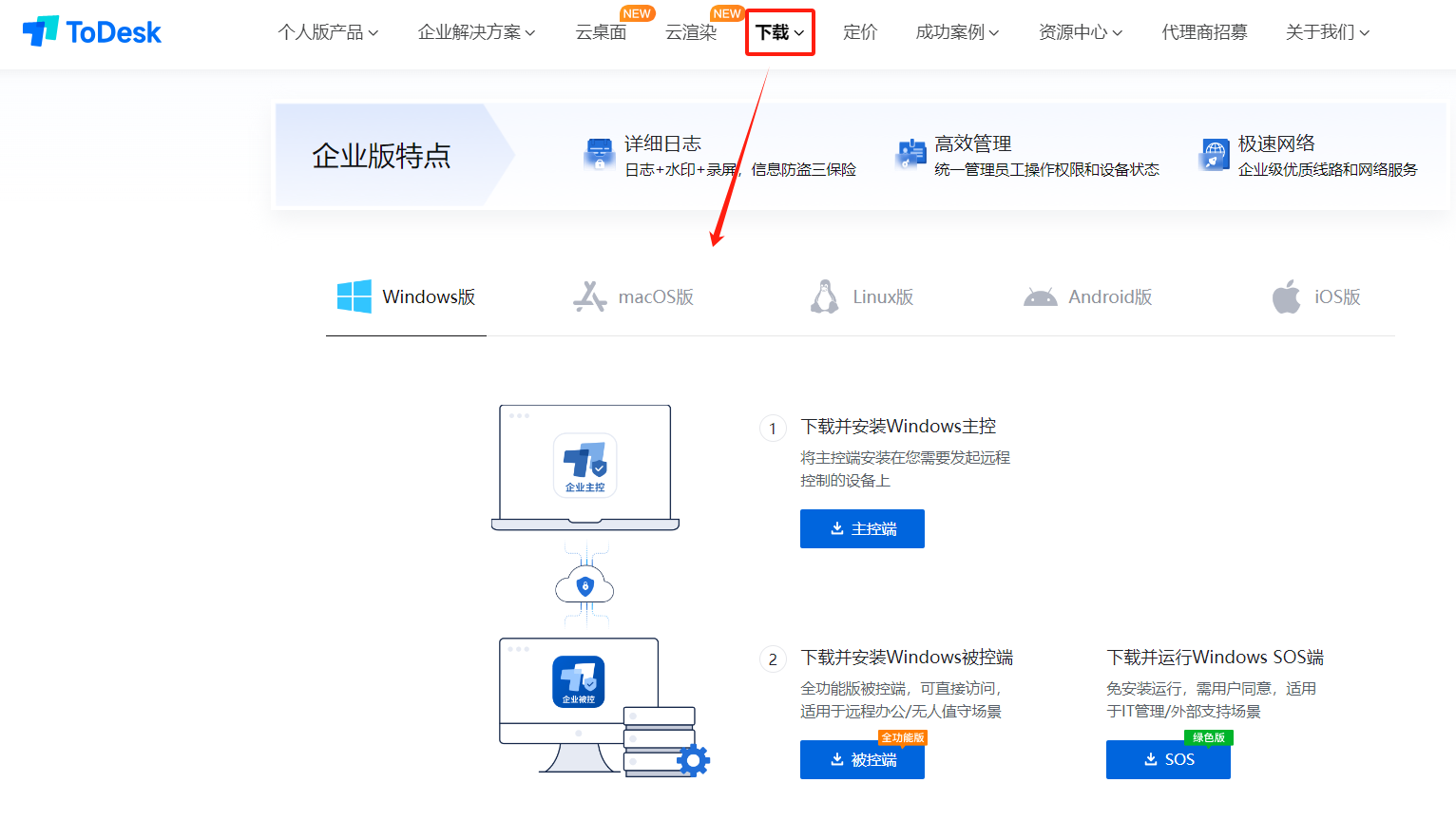The width and height of the screenshot is (1456, 840).
Task: Click the ToDesk logo
Action: click(x=91, y=32)
